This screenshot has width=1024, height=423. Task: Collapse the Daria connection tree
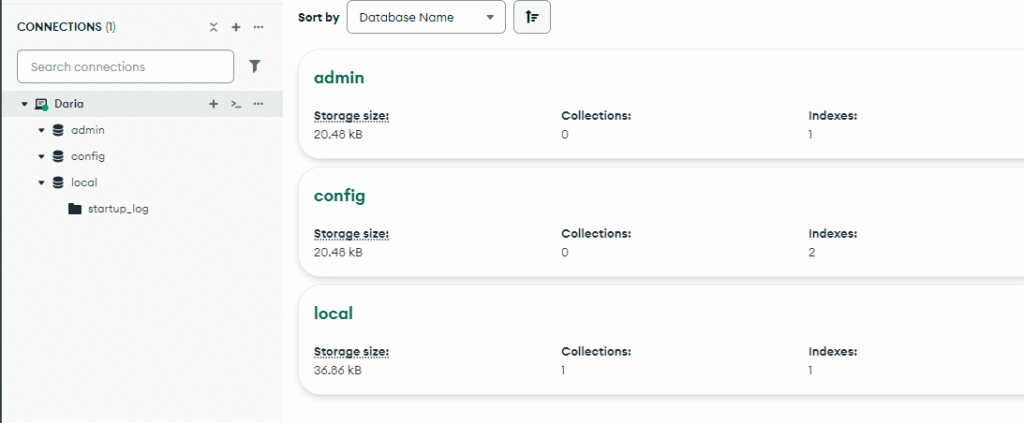[24, 103]
